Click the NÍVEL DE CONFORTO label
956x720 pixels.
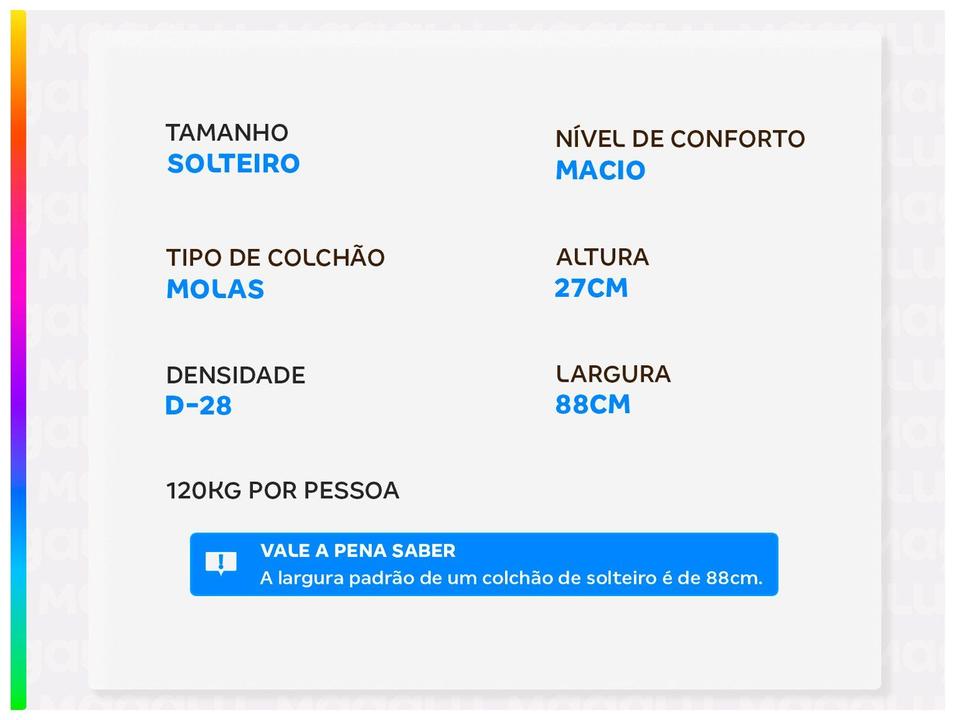(680, 139)
